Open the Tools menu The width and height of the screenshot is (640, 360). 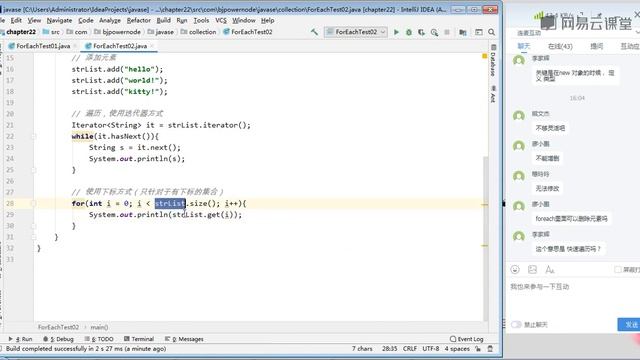(x=201, y=20)
